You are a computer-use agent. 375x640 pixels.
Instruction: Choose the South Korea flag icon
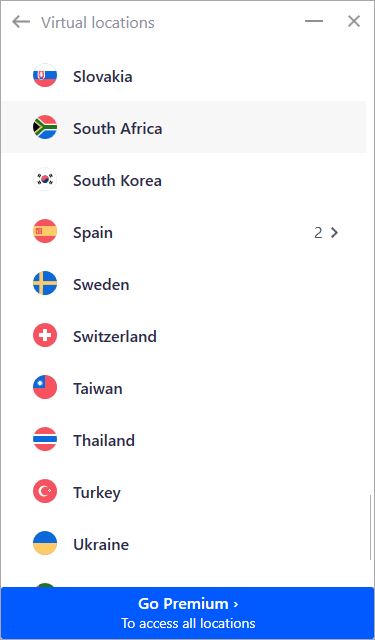tap(45, 180)
